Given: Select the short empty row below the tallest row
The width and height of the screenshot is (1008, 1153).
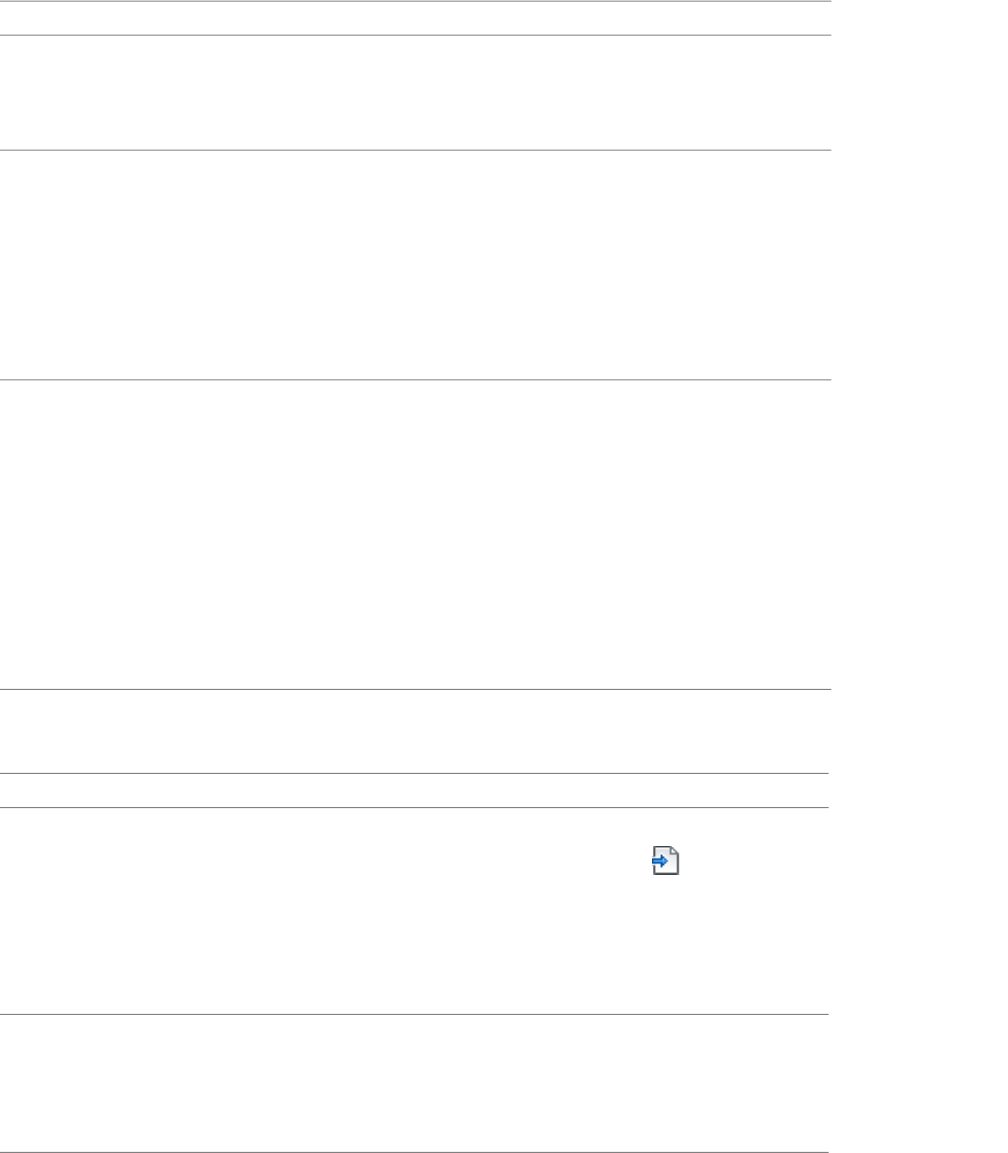Looking at the screenshot, I should (x=415, y=732).
